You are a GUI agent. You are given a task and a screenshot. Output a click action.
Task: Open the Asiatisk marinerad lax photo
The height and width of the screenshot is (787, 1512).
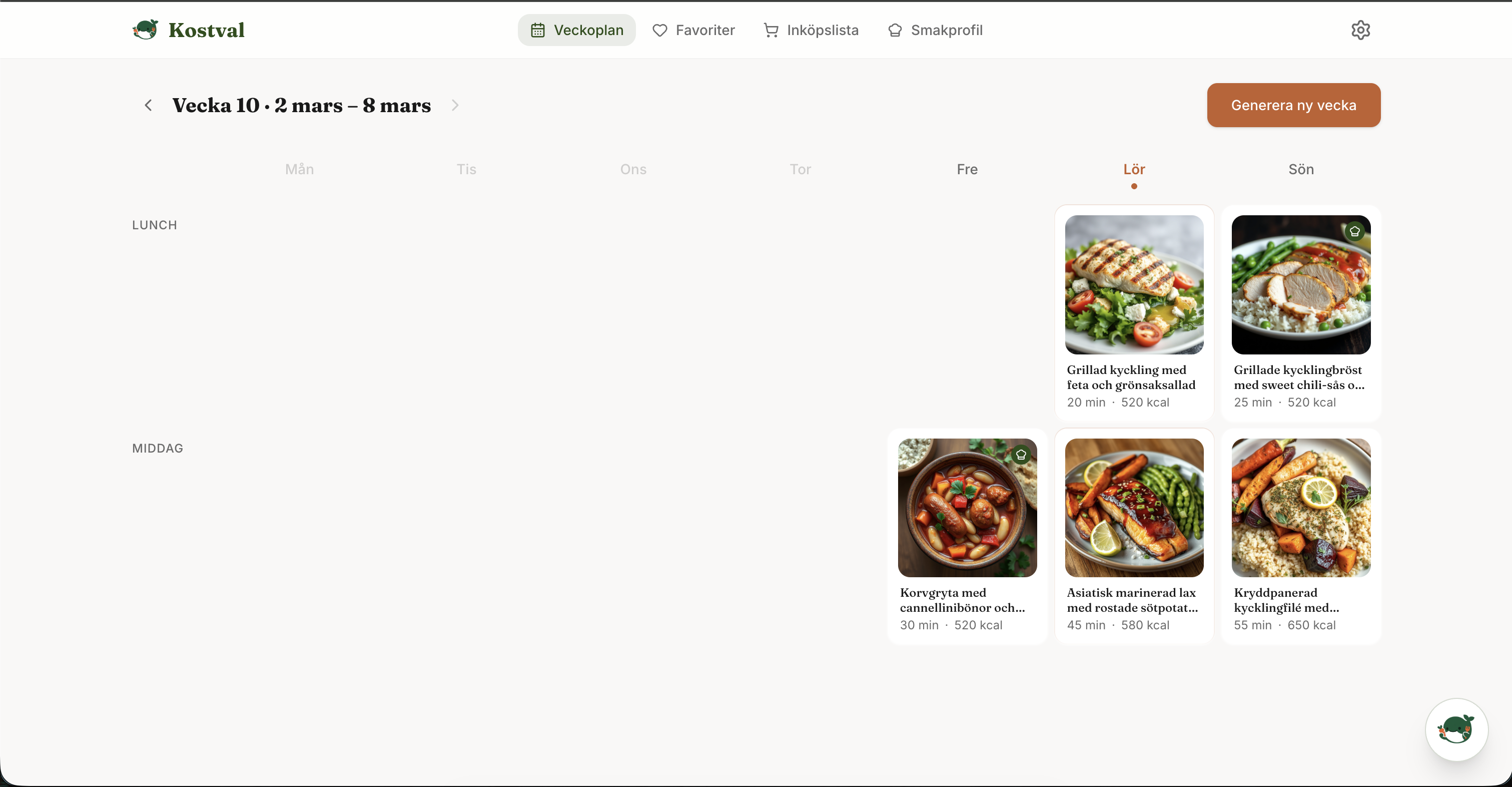(x=1134, y=508)
